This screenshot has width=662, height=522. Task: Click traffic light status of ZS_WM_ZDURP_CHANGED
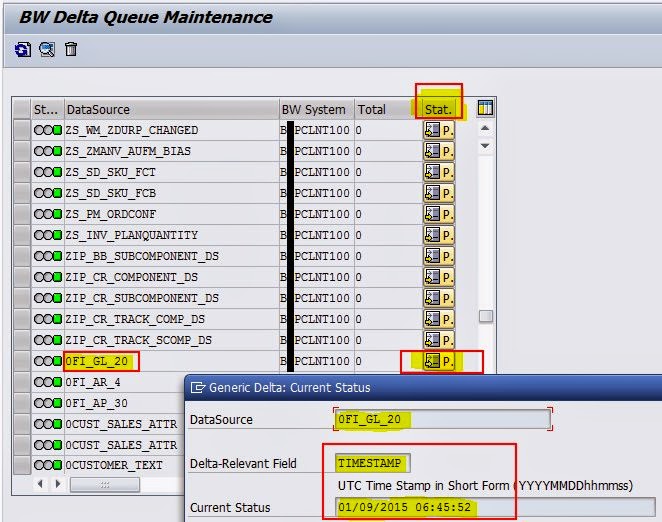[48, 130]
